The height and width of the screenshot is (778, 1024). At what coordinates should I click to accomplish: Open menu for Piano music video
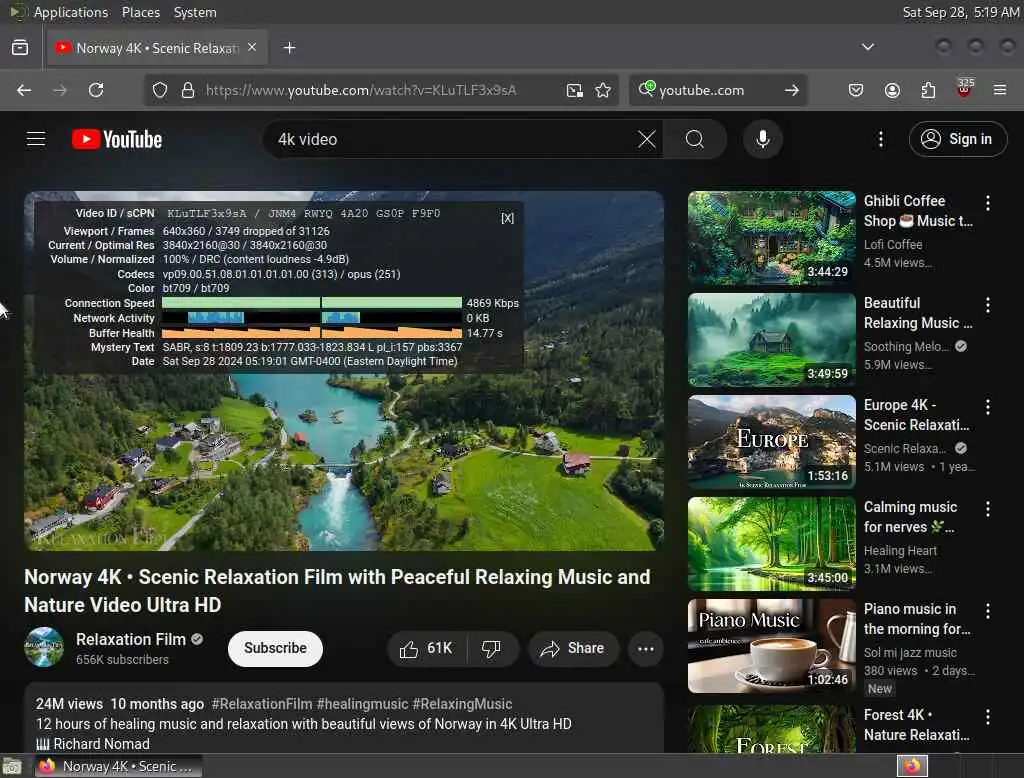pyautogui.click(x=987, y=611)
